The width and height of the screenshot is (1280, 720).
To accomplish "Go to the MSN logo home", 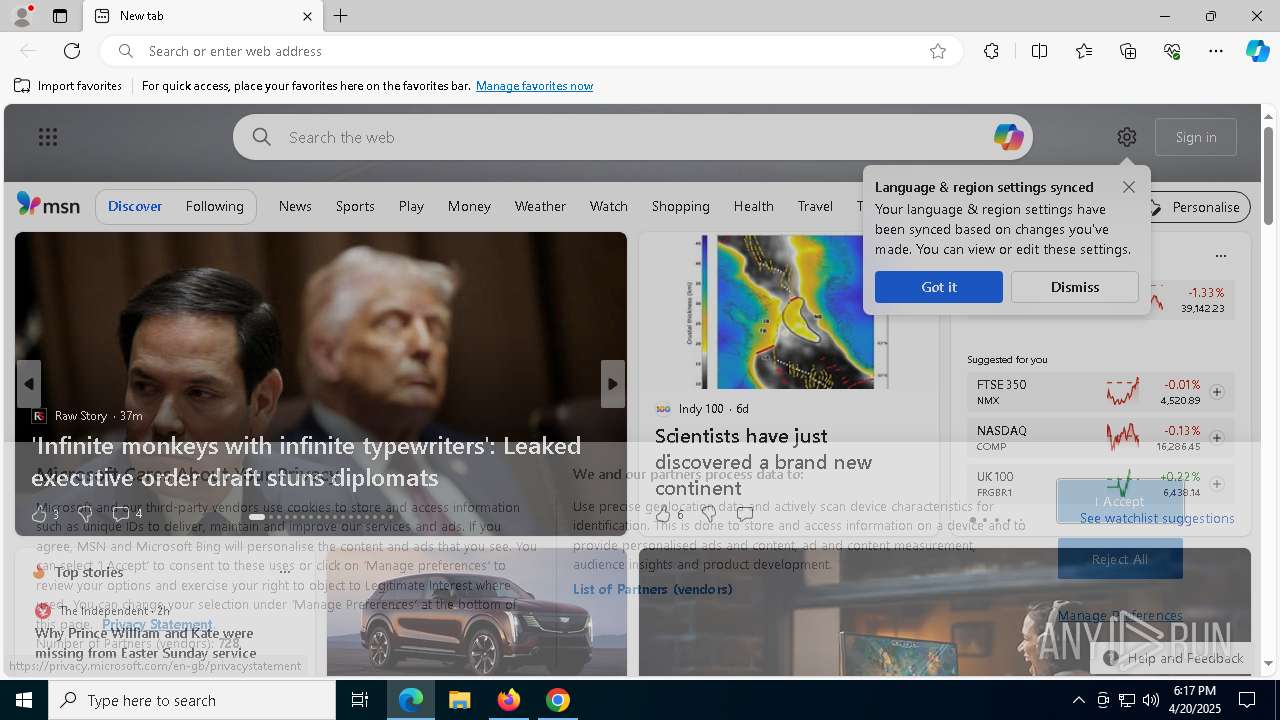I will point(48,205).
